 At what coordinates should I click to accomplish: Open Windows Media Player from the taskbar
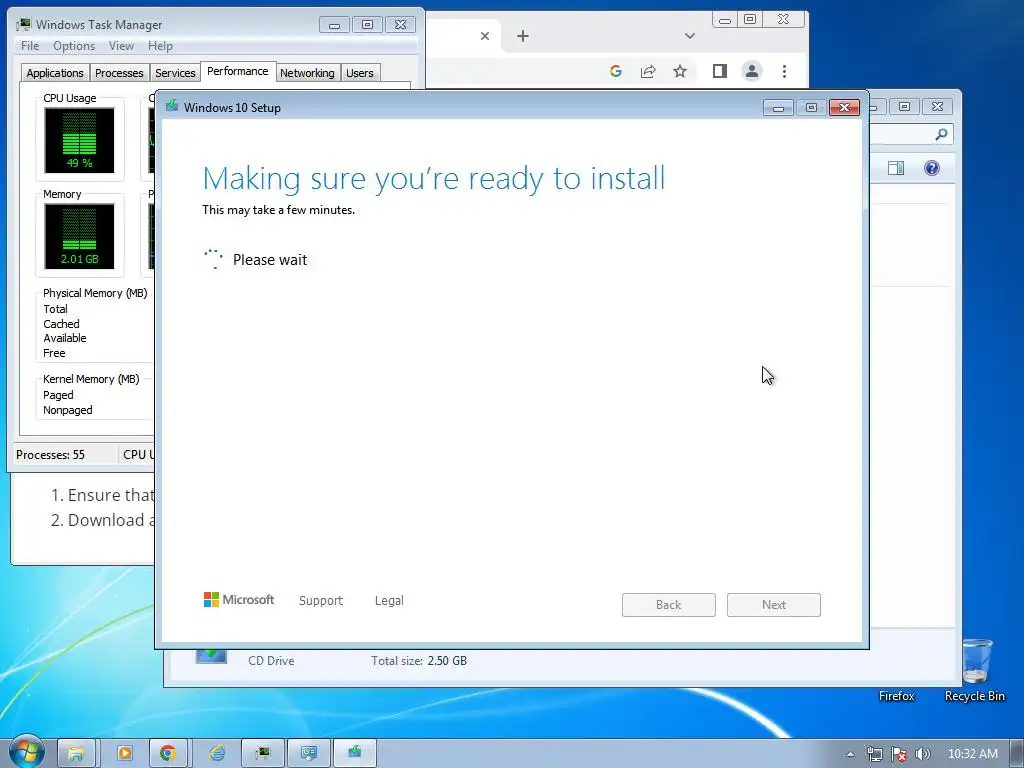[124, 753]
